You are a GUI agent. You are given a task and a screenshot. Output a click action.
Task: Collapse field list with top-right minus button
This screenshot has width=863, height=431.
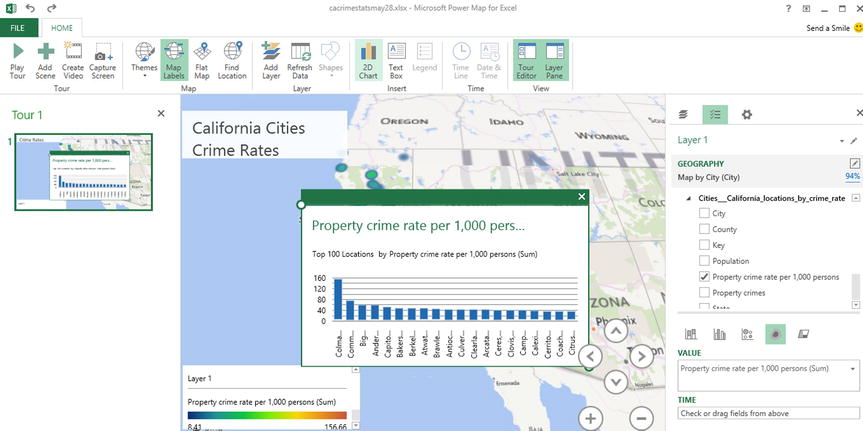pyautogui.click(x=856, y=198)
